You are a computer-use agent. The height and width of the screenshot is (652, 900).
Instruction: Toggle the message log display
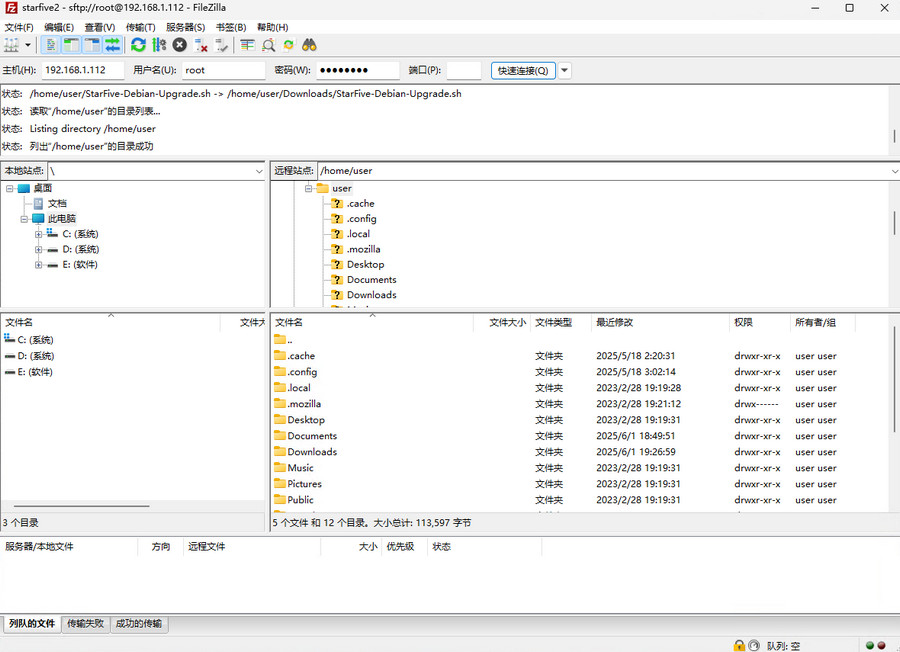coord(51,45)
